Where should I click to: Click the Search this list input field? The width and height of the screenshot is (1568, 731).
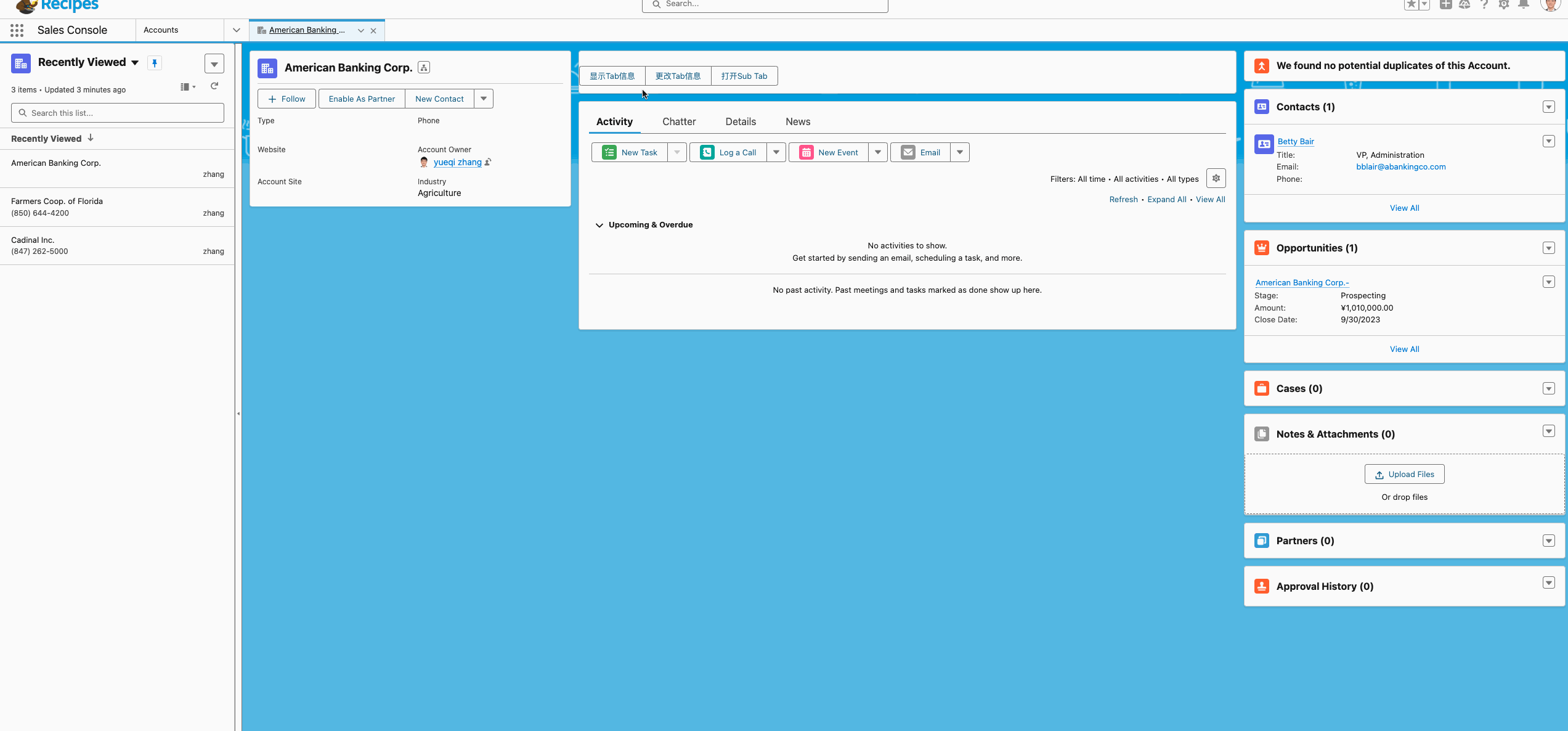pos(117,112)
